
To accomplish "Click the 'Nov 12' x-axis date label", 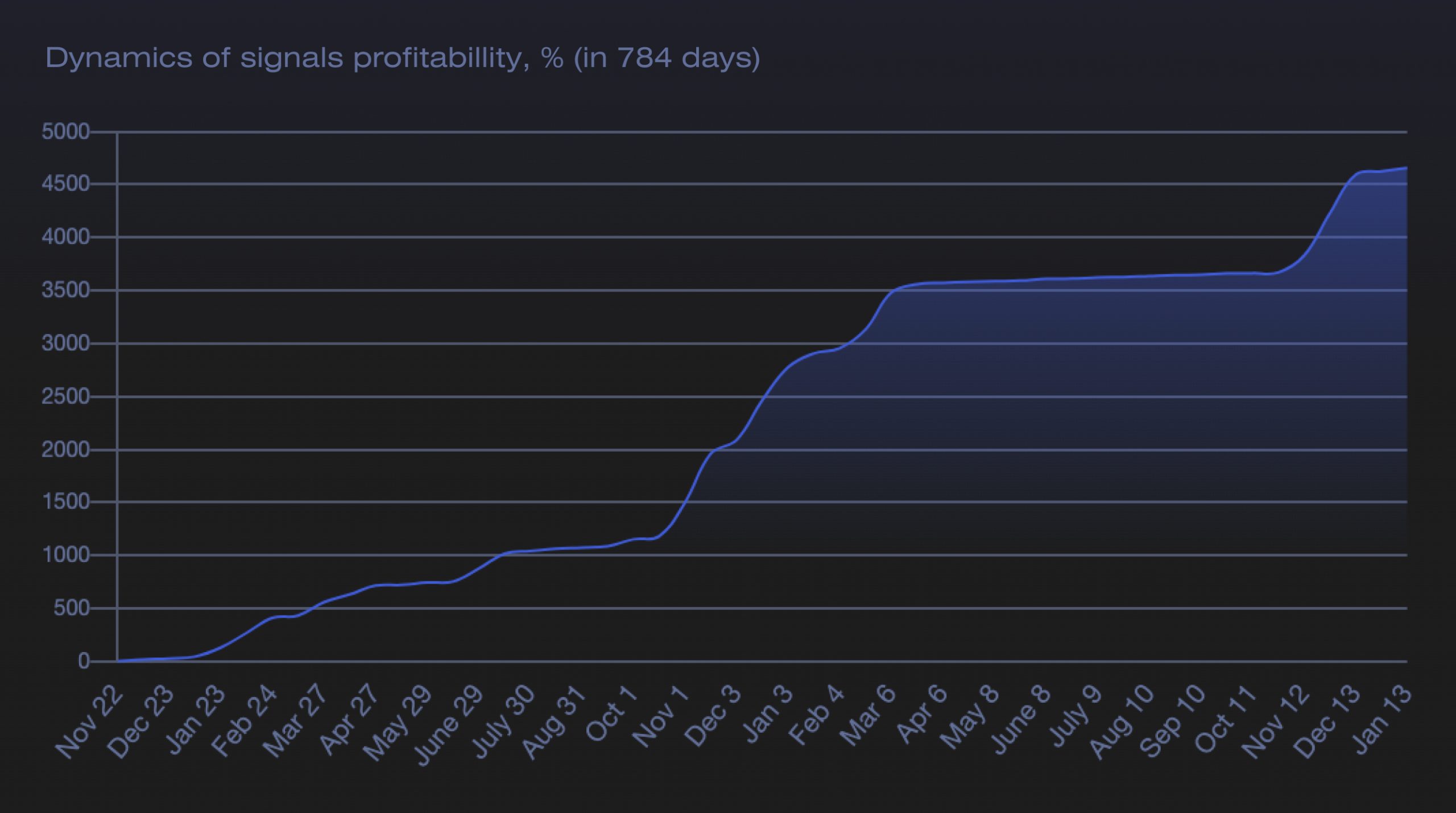I will click(x=1276, y=721).
